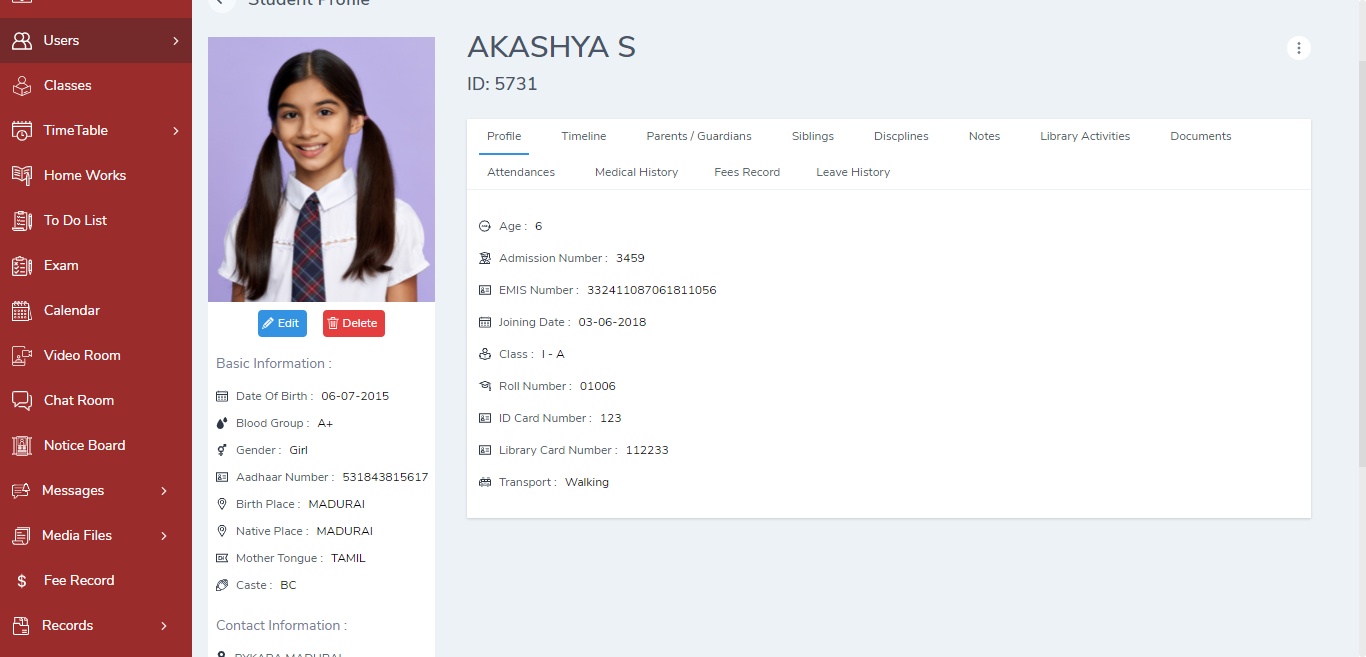Open the Medical History tab
This screenshot has height=657, width=1366.
click(636, 173)
